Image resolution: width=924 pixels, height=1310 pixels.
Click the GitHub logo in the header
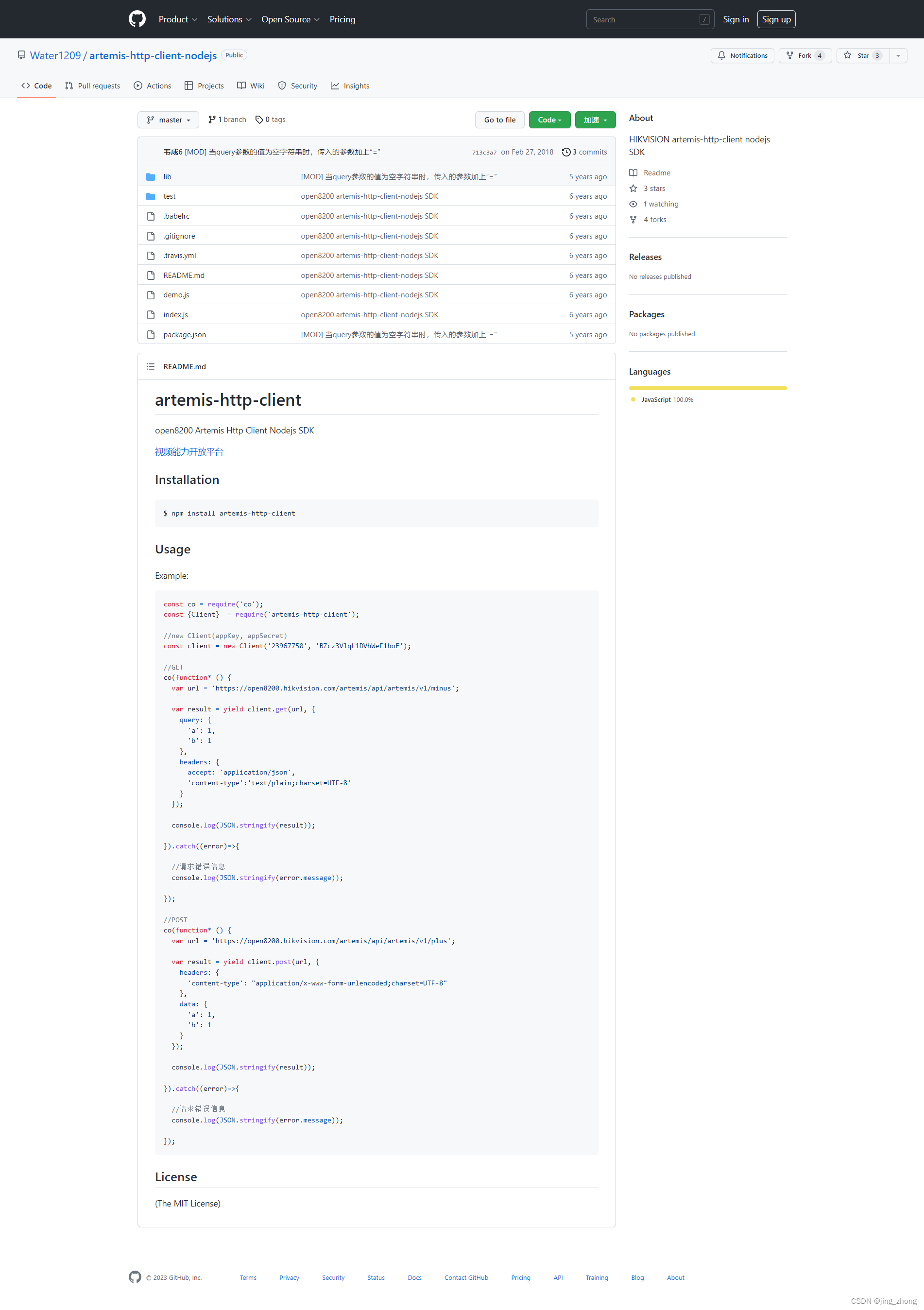pos(137,19)
